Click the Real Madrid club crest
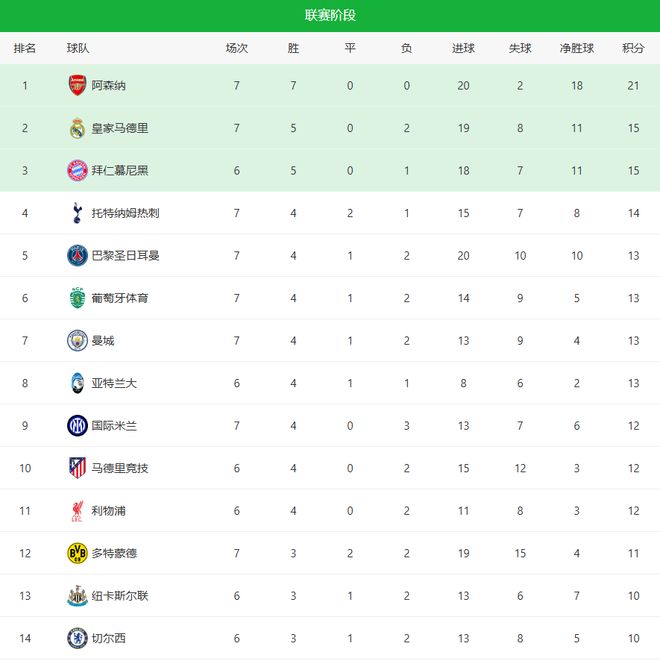This screenshot has width=660, height=661. click(77, 128)
